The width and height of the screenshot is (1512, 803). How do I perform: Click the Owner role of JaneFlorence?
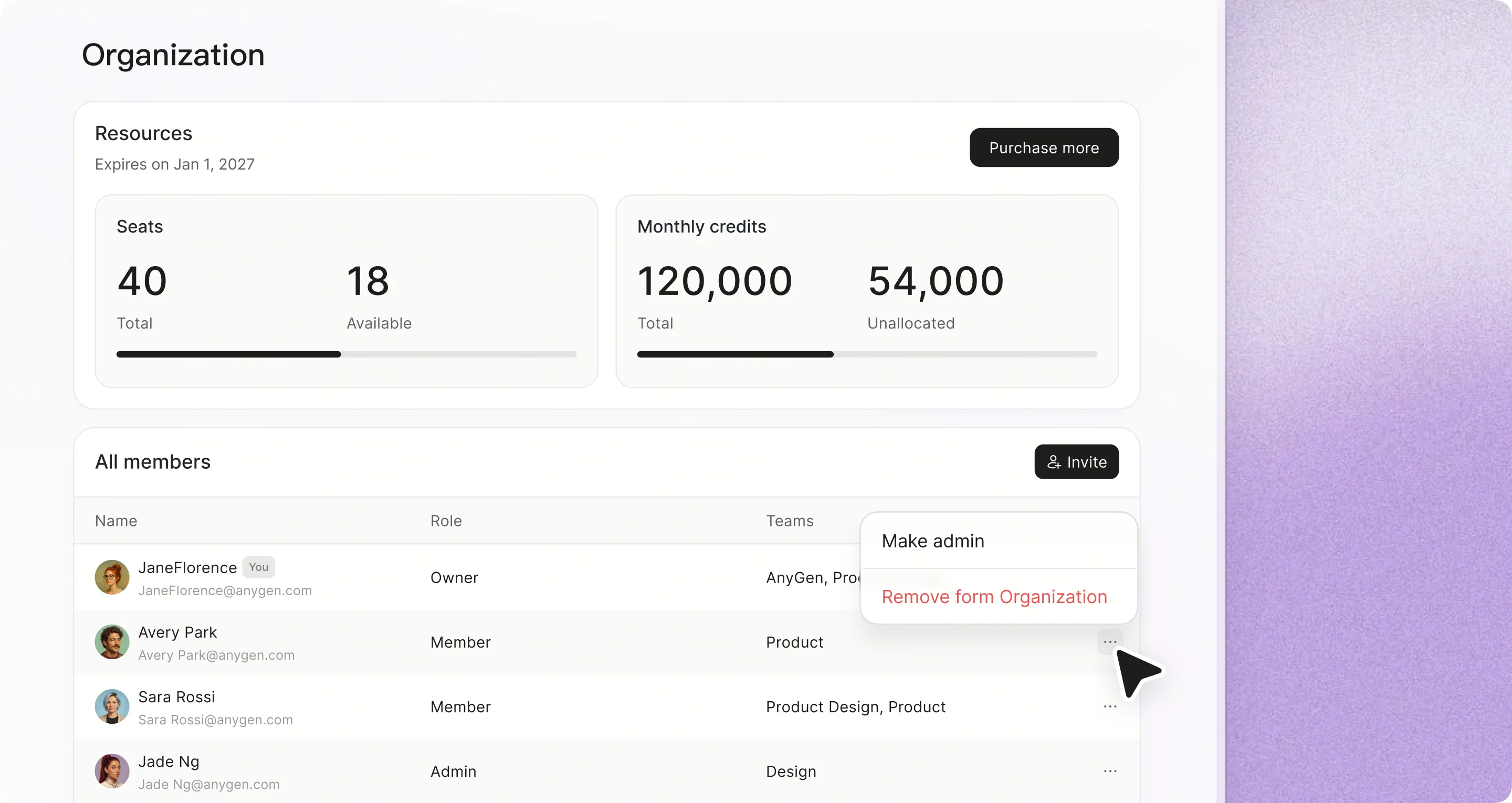pos(454,578)
